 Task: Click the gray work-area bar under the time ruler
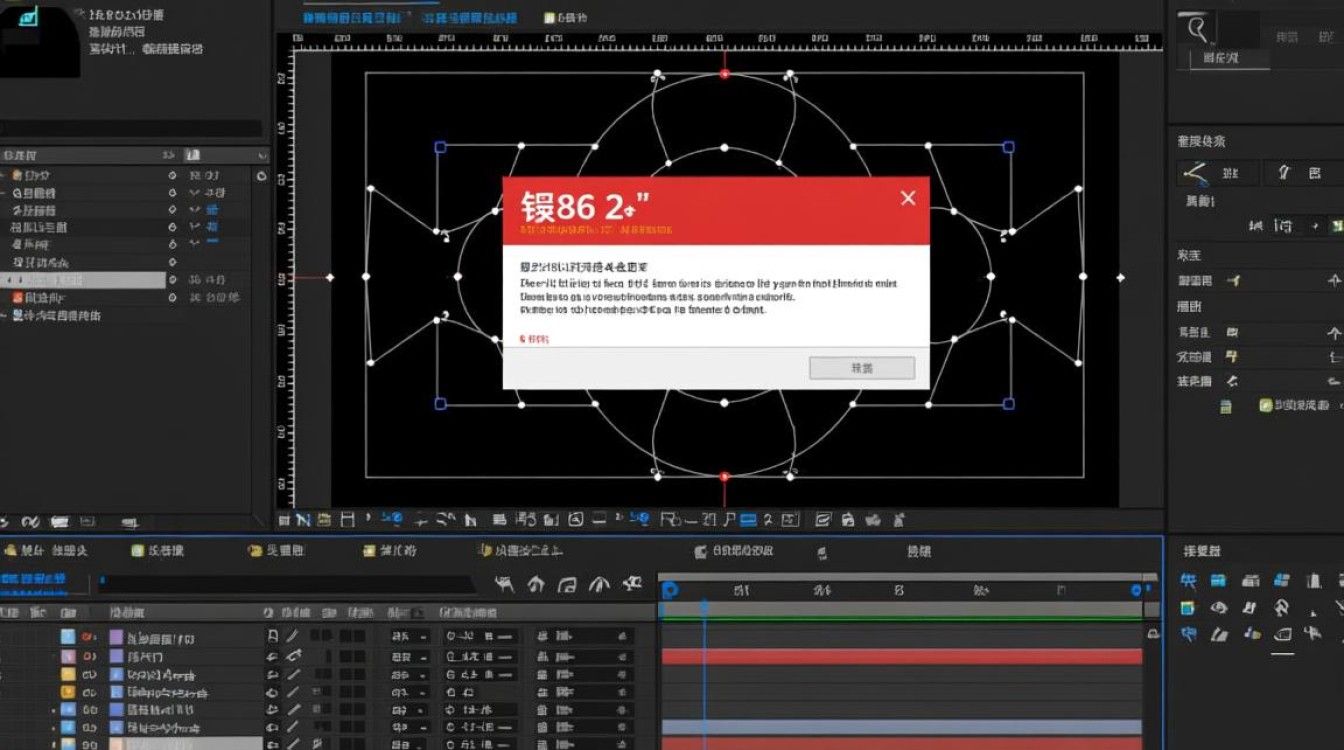point(902,609)
